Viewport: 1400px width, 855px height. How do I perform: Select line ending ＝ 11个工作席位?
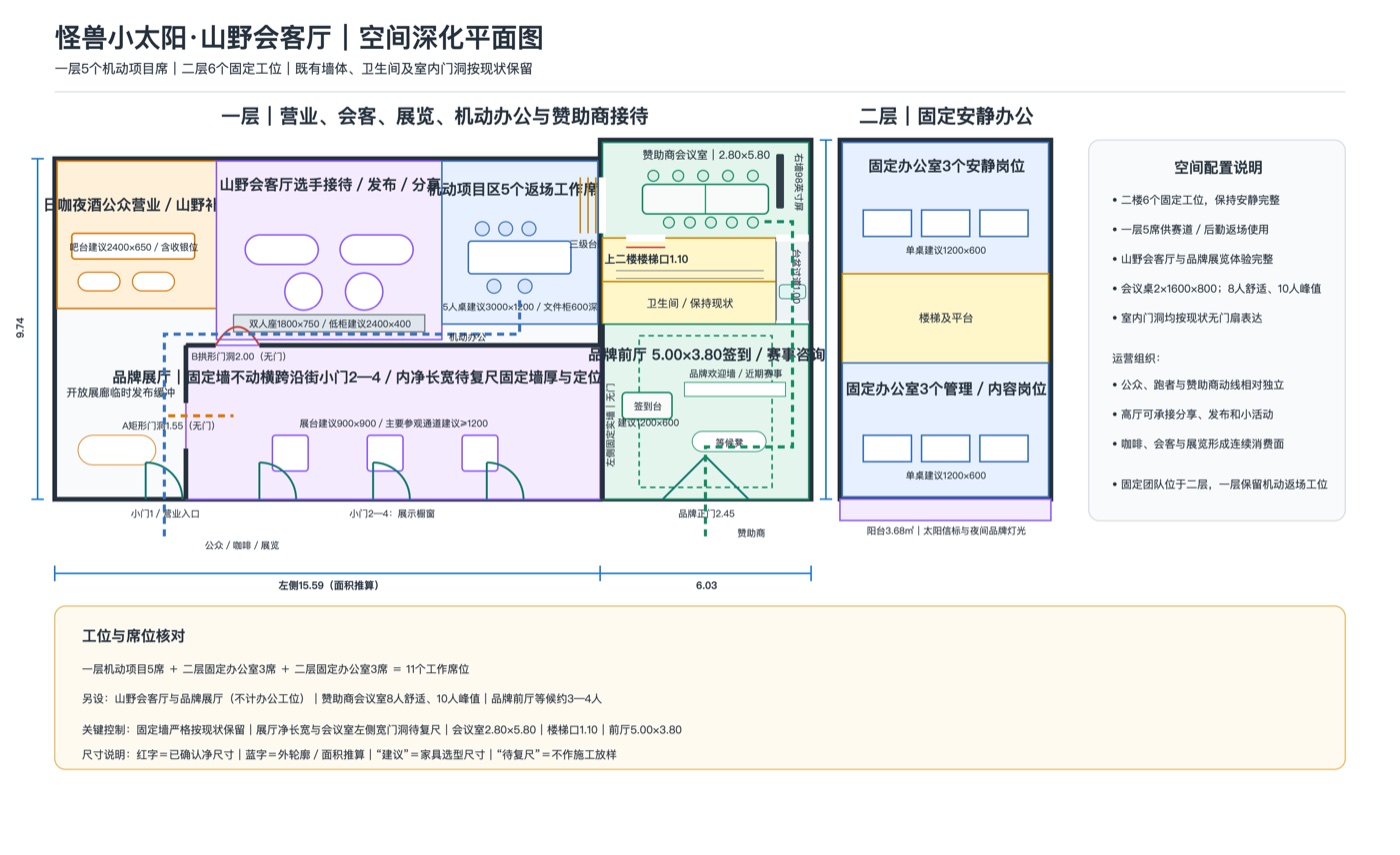click(x=275, y=669)
